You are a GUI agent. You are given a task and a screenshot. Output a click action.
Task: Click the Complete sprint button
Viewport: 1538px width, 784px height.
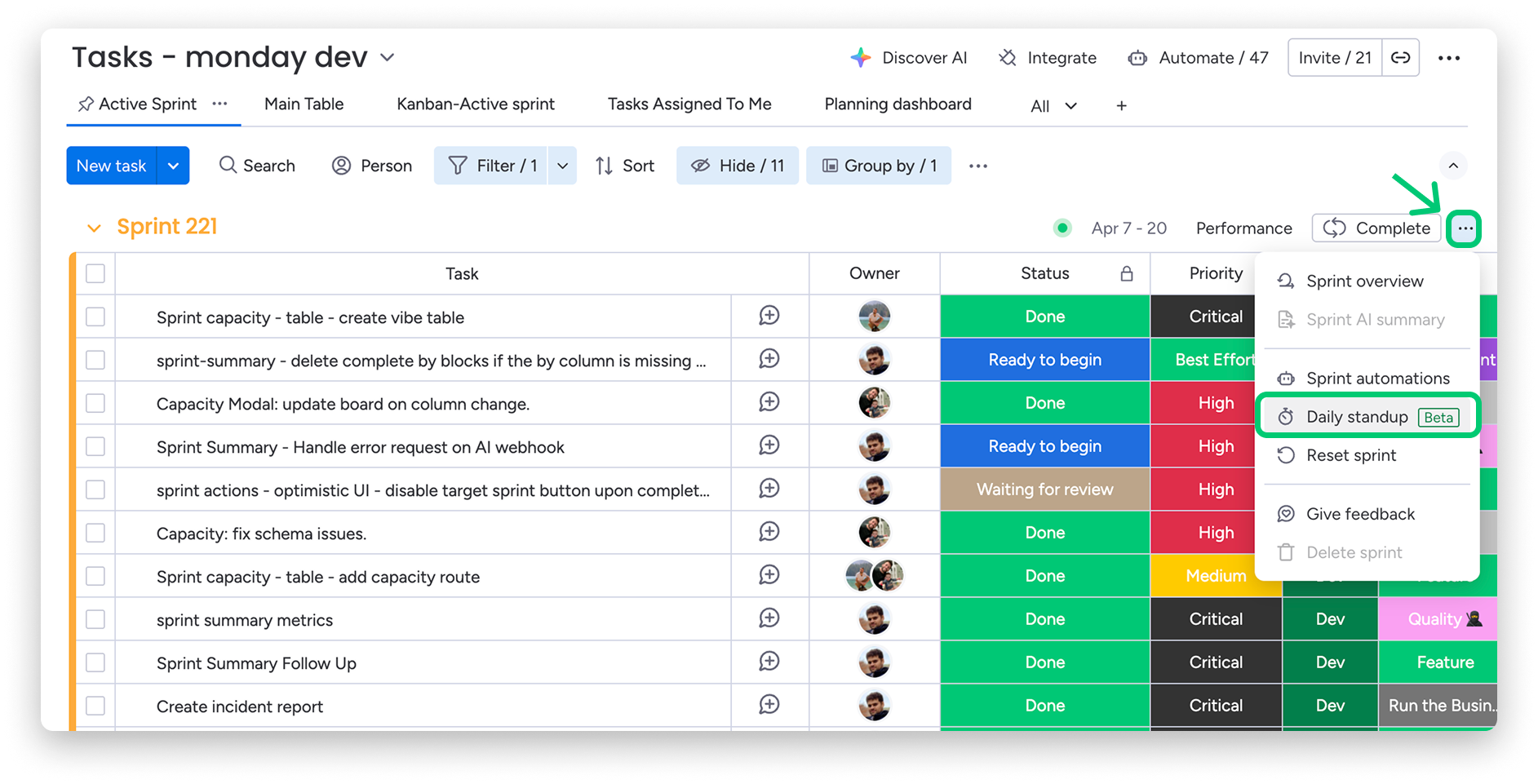point(1376,228)
